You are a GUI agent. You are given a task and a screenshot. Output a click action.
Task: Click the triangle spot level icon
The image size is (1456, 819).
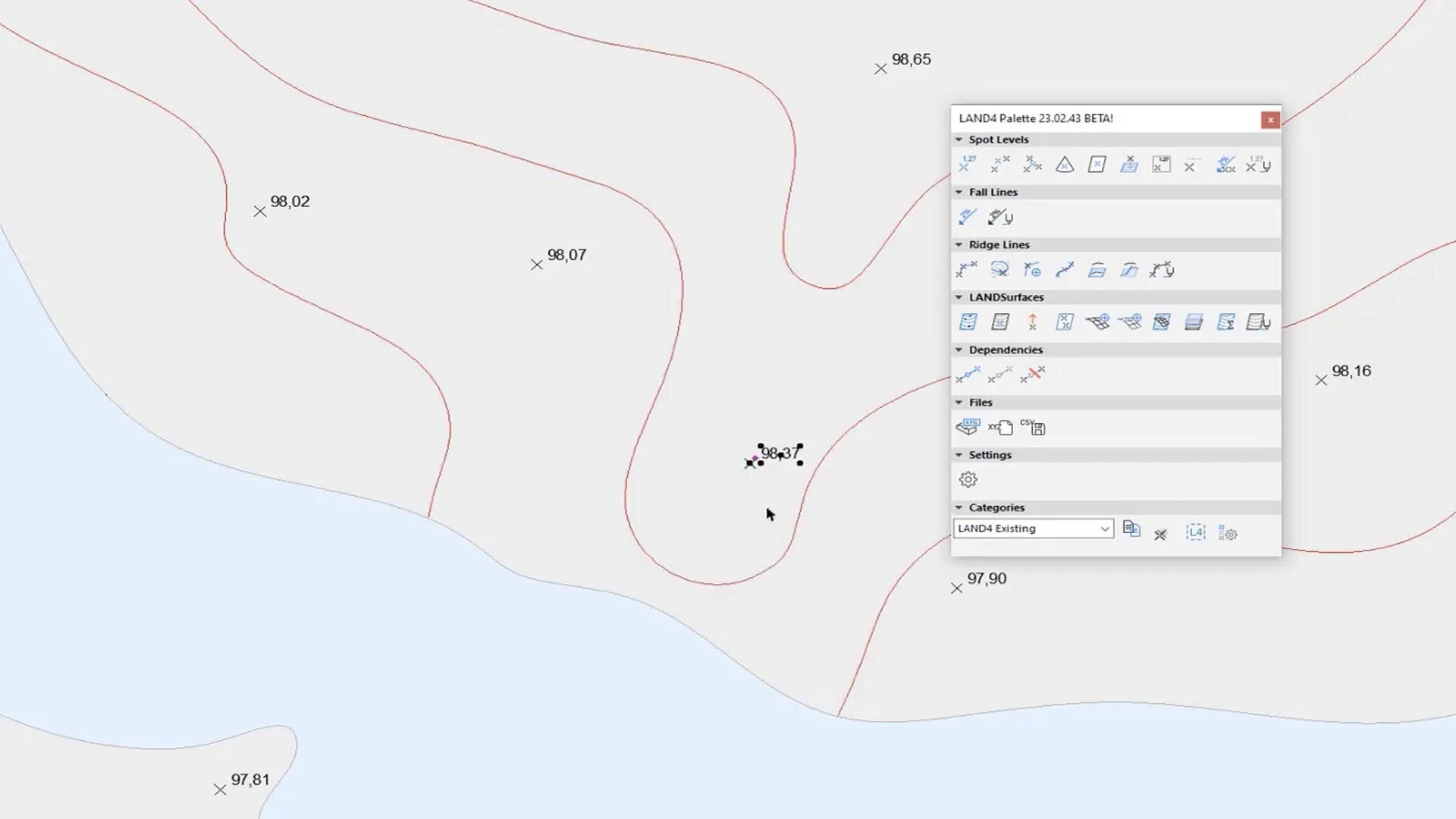[1065, 165]
